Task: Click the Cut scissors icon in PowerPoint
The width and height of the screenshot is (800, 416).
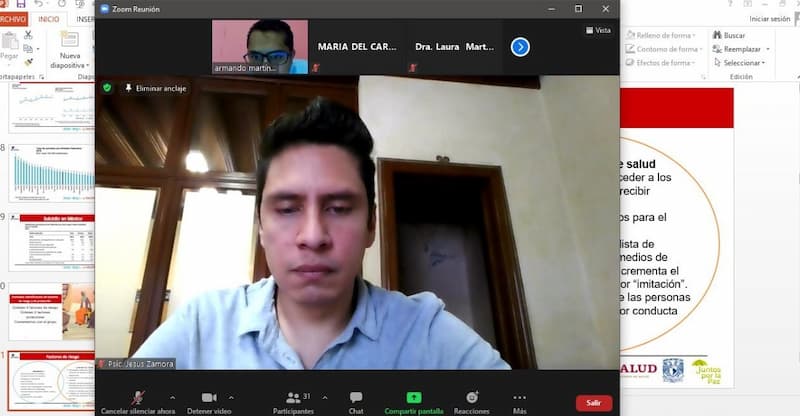Action: click(28, 35)
